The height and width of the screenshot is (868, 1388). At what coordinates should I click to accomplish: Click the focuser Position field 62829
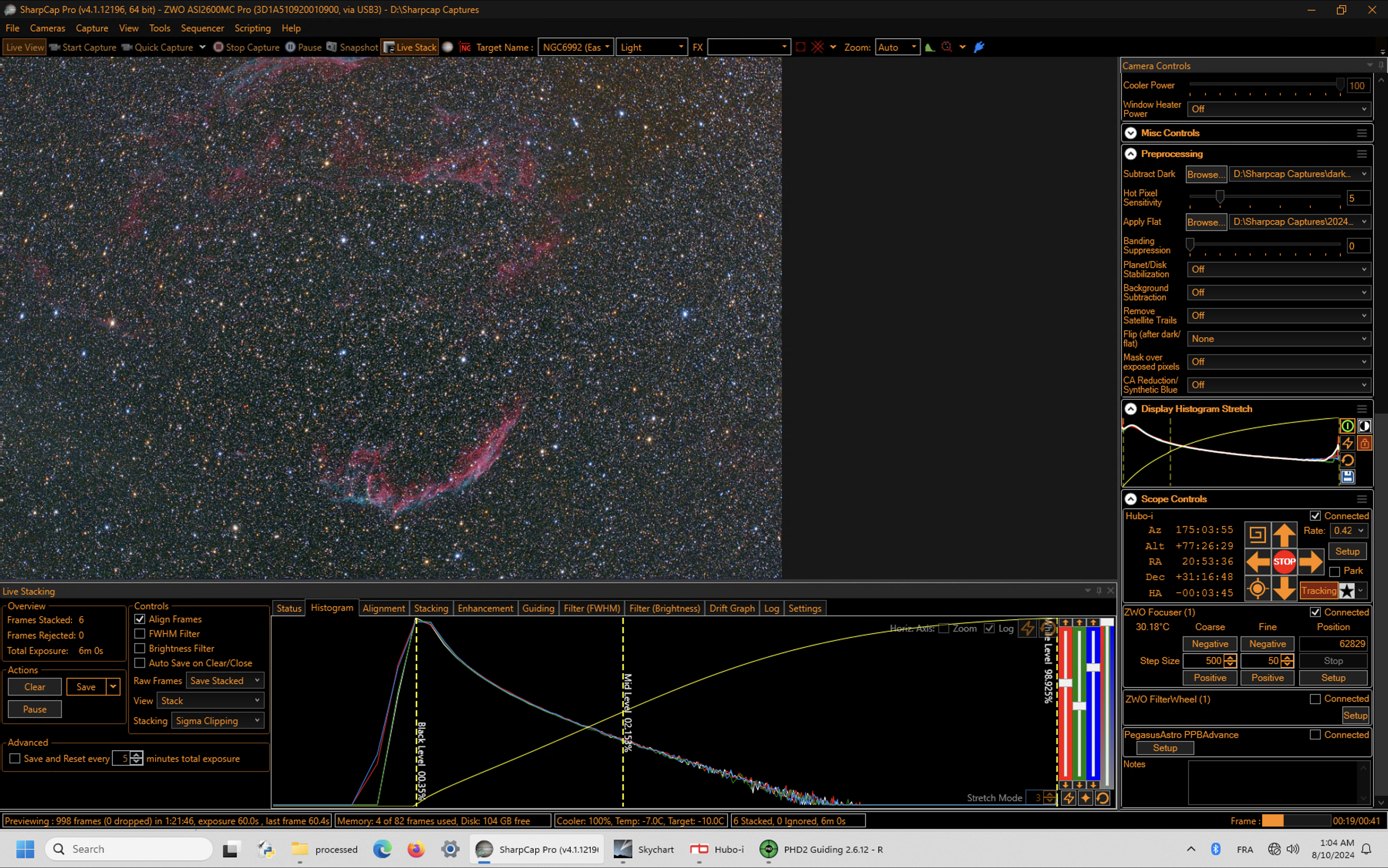pos(1333,644)
